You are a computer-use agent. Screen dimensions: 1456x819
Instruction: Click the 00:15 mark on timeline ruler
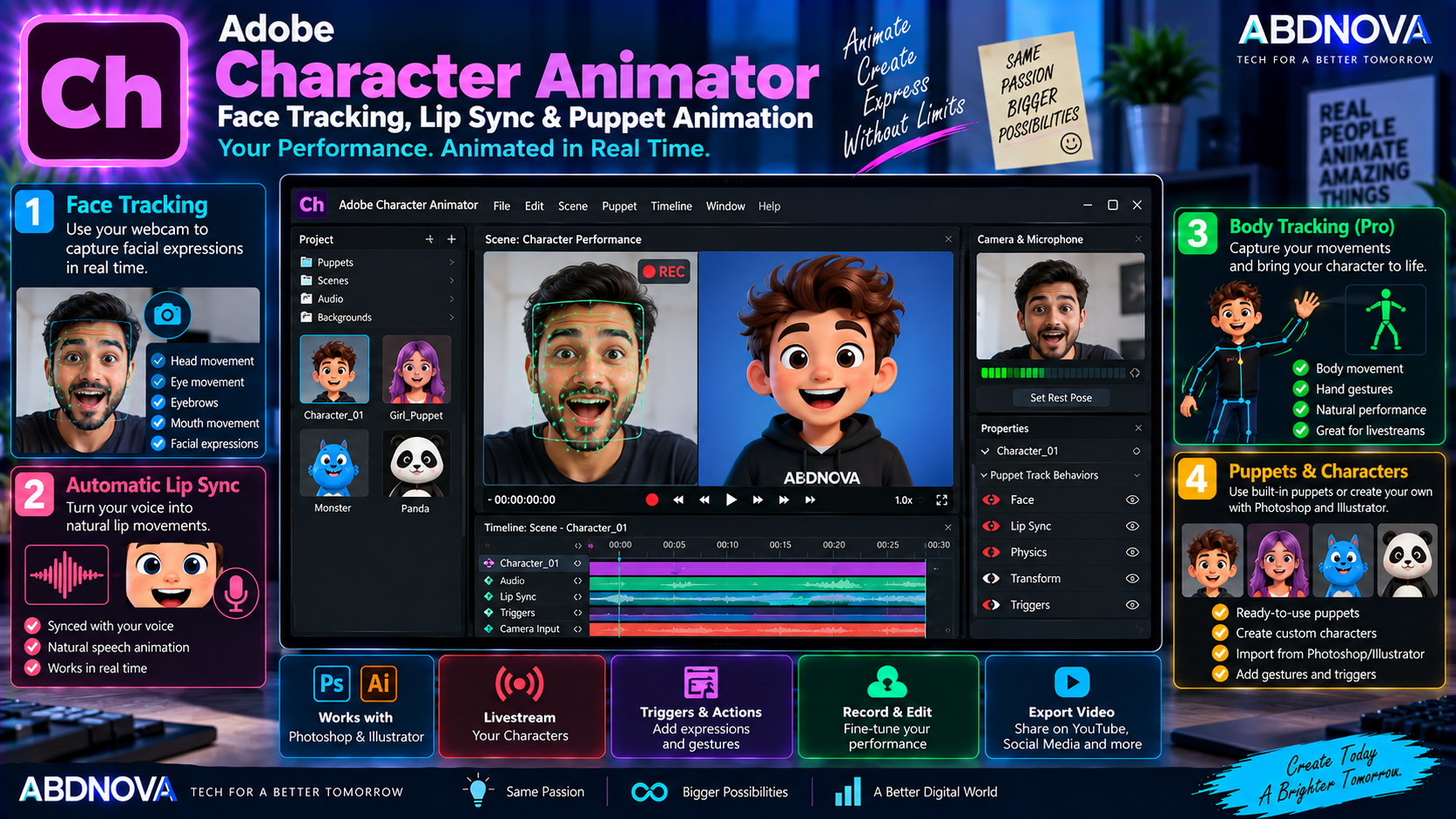tap(780, 545)
